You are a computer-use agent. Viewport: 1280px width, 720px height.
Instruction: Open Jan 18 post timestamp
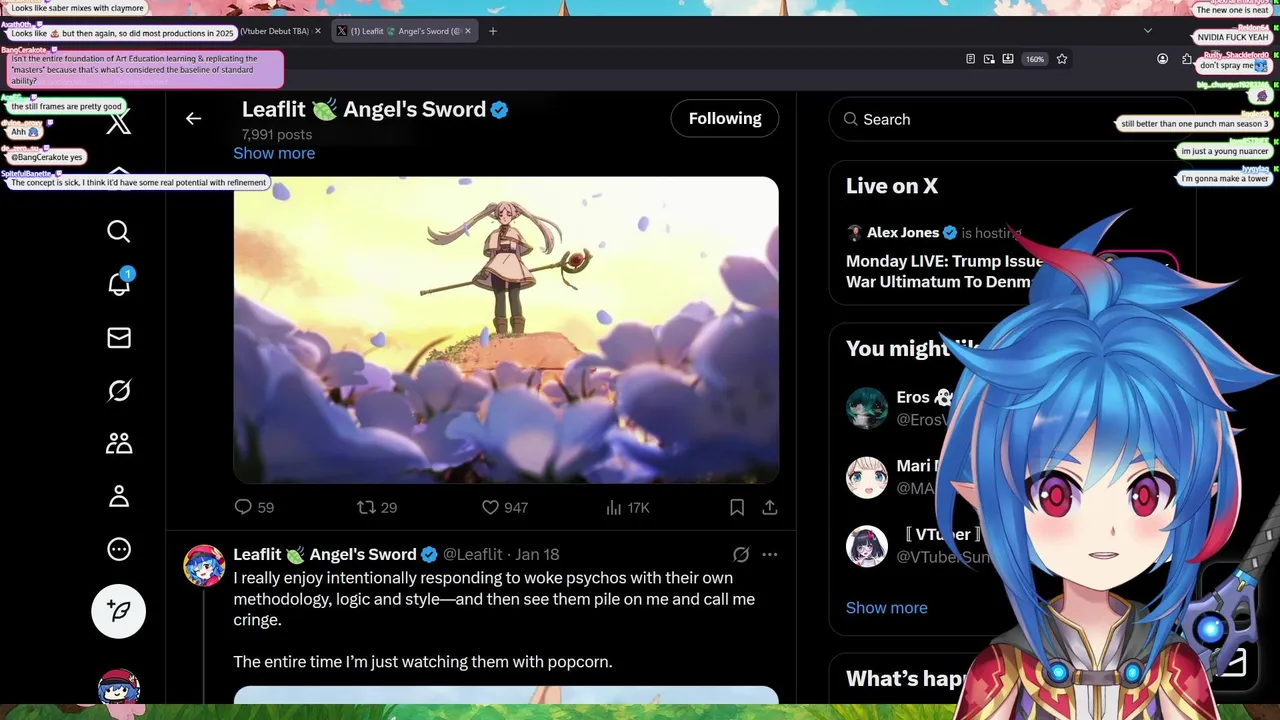click(537, 554)
